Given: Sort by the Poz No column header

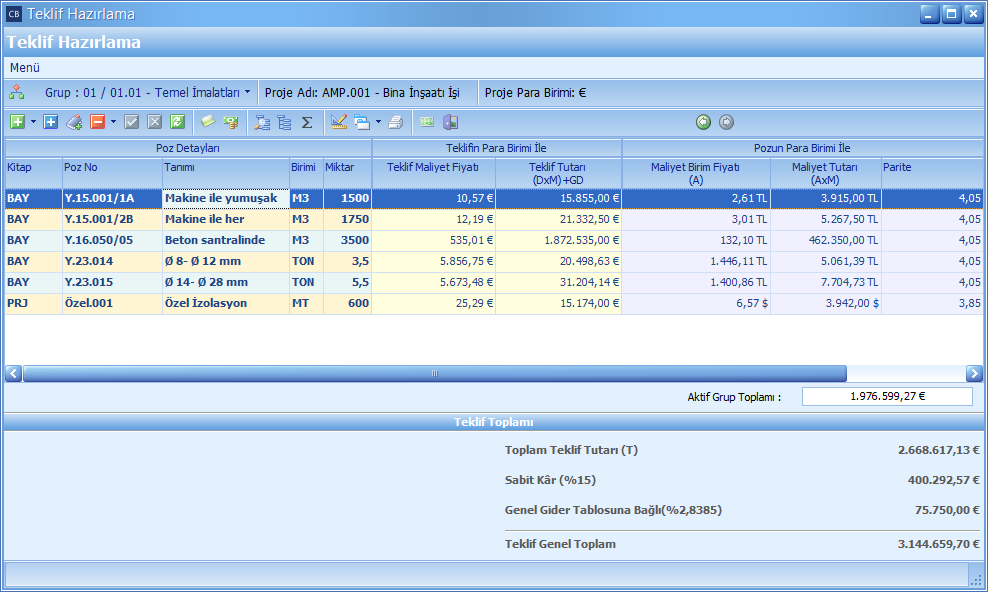Looking at the screenshot, I should click(112, 167).
